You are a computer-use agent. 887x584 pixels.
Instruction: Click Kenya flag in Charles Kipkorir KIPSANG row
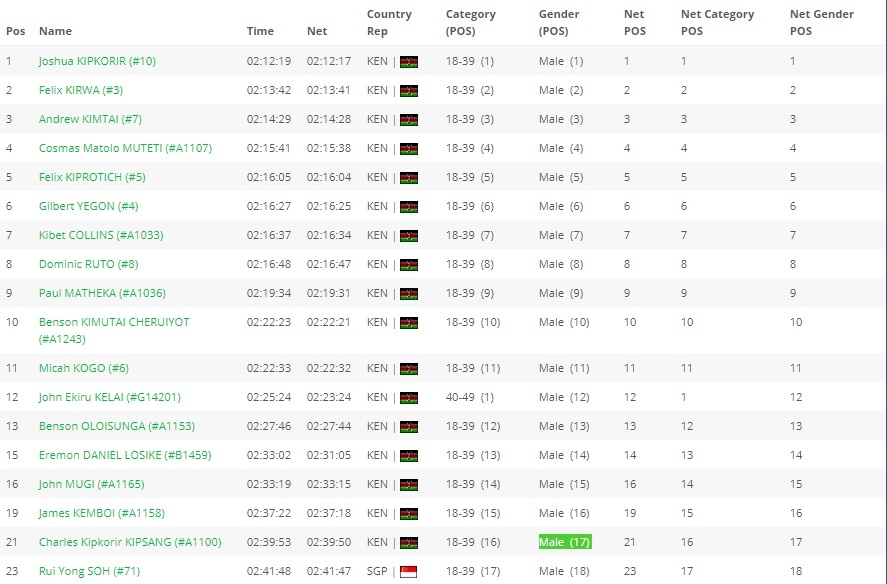point(409,543)
